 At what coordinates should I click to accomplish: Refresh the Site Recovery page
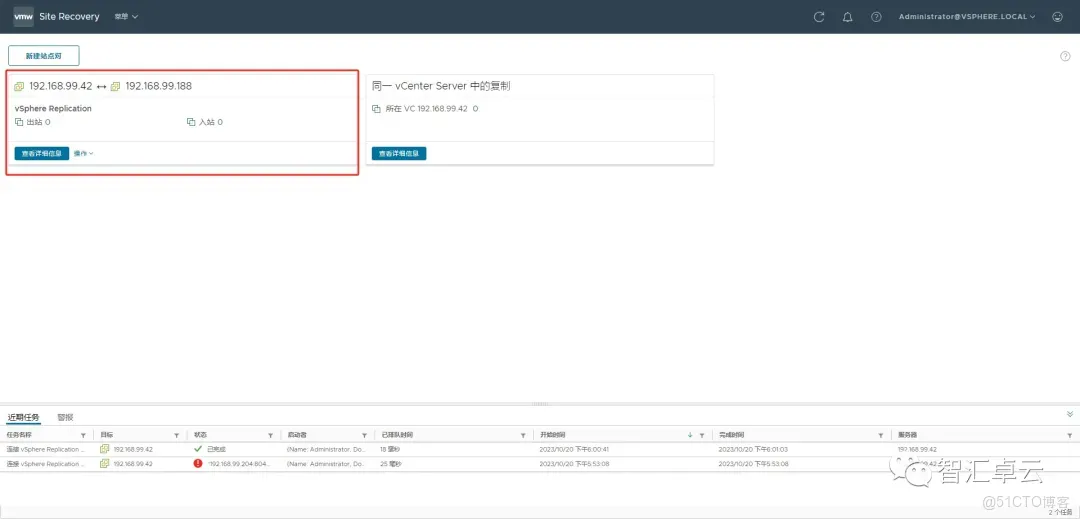tap(819, 17)
